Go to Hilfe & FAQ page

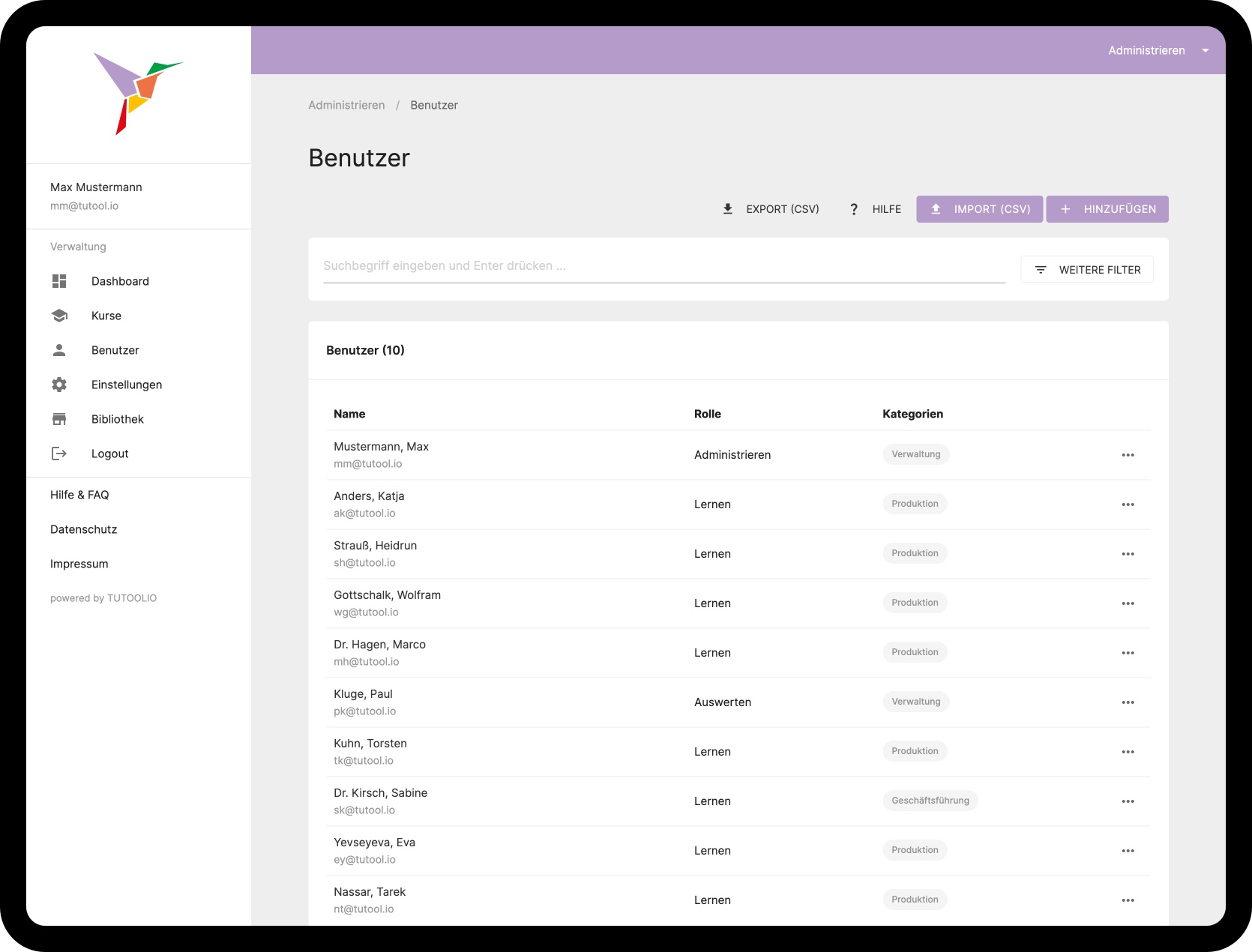tap(79, 495)
